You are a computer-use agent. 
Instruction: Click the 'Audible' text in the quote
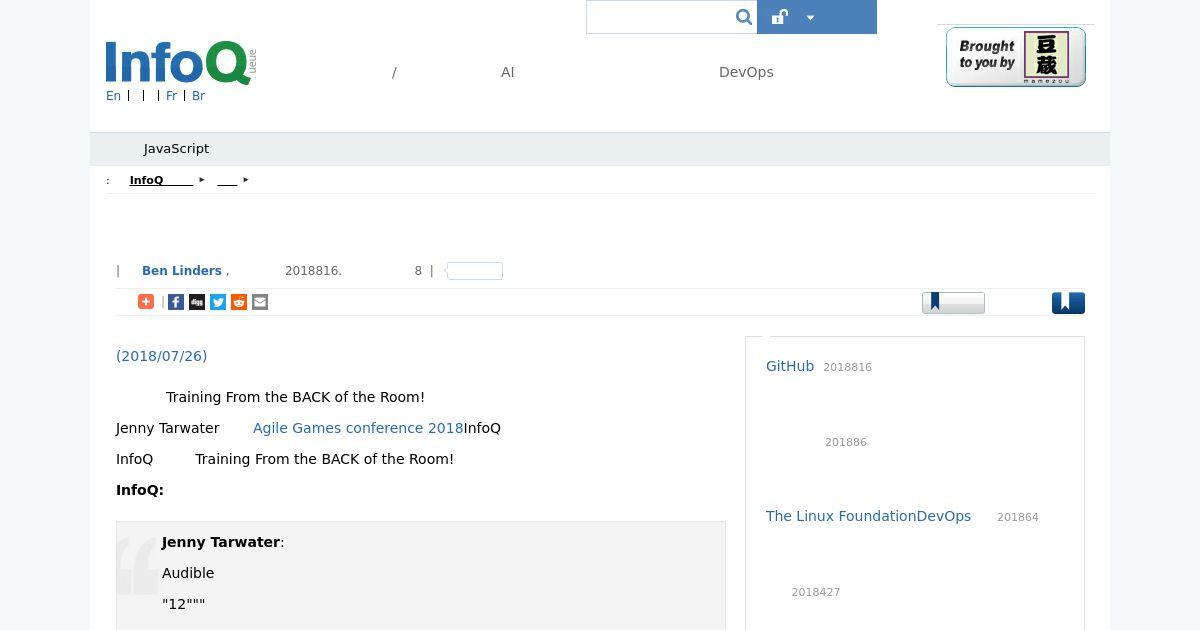(x=188, y=573)
